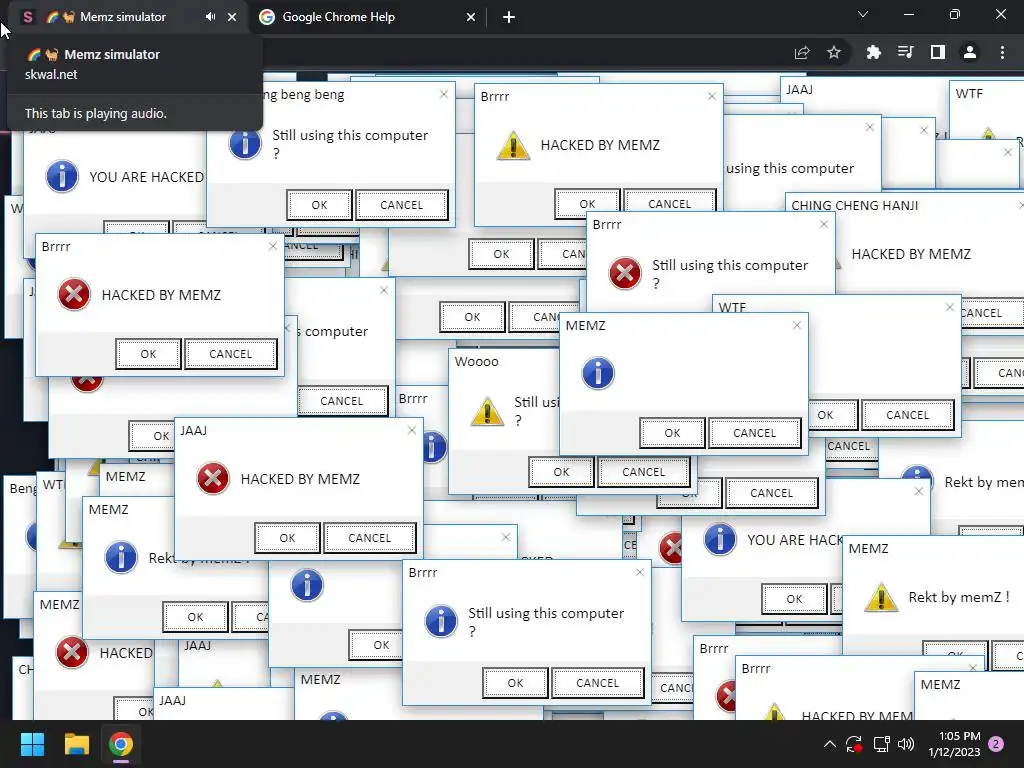Viewport: 1024px width, 768px height.
Task: Click CANCEL in the JAAJ HACKED BY MEMZ dialog
Action: coord(370,538)
